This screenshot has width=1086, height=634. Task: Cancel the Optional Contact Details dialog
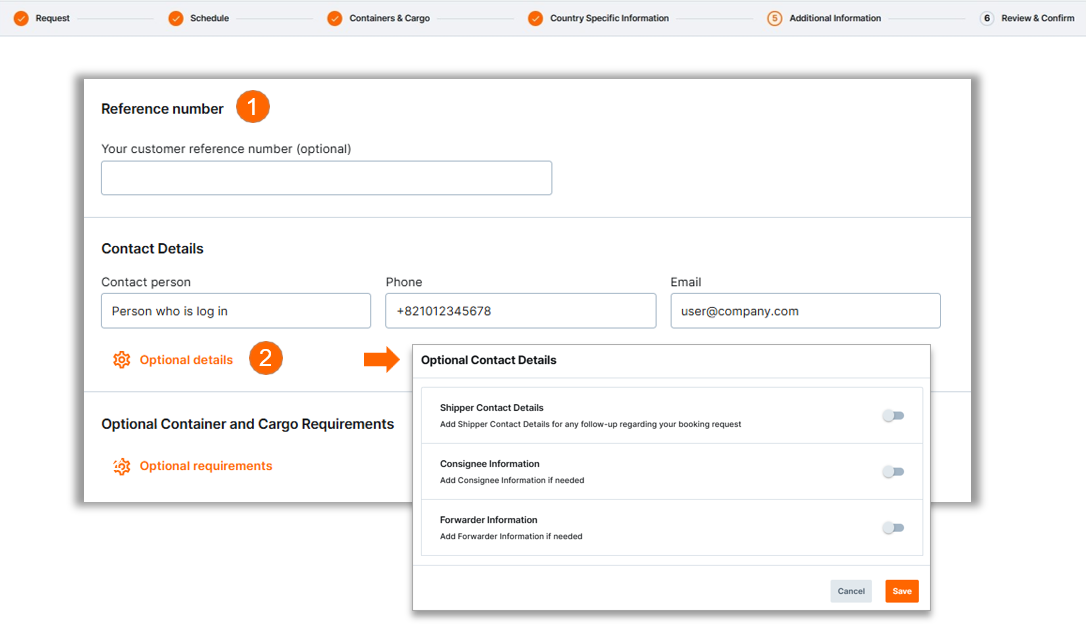tap(851, 591)
